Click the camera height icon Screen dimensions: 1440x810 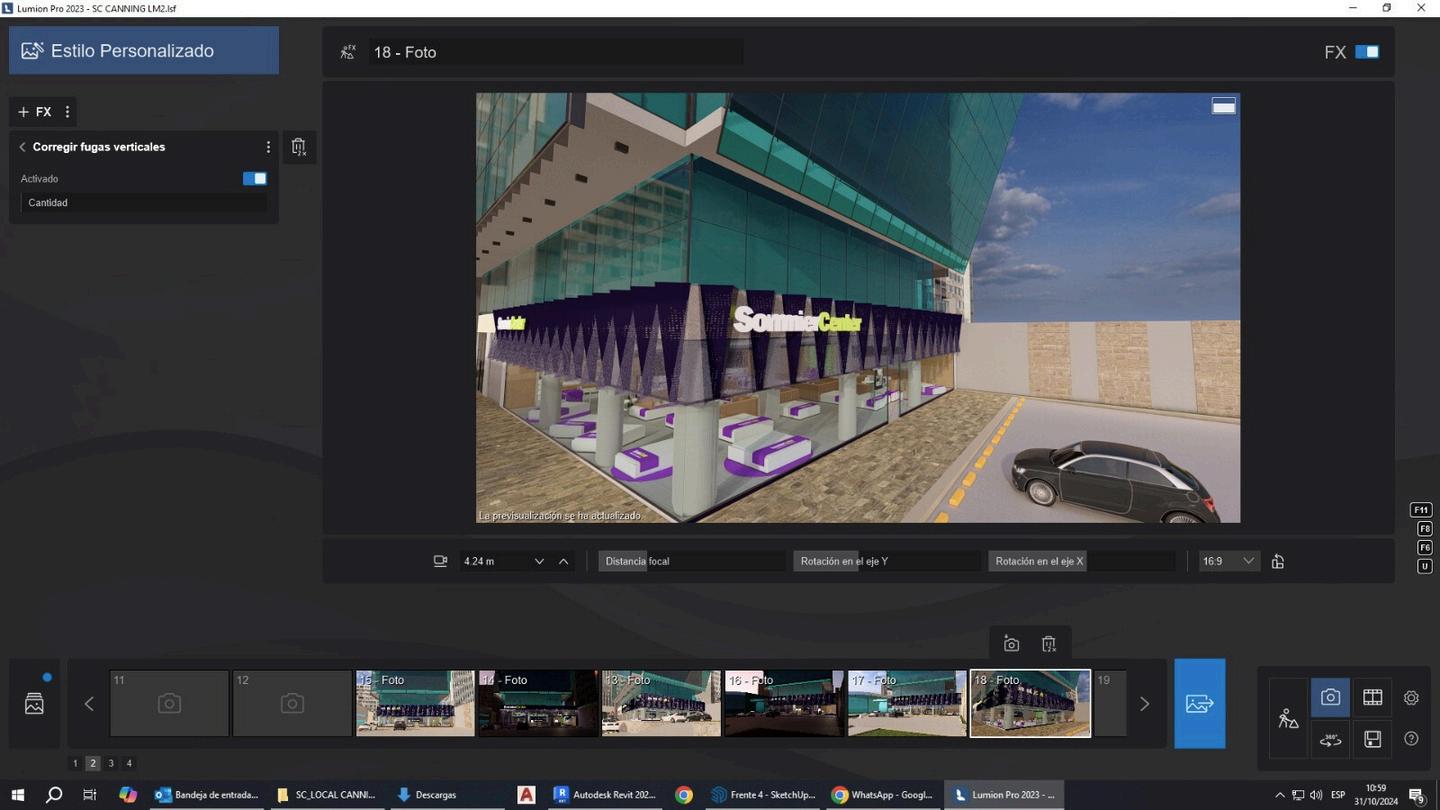coord(440,561)
